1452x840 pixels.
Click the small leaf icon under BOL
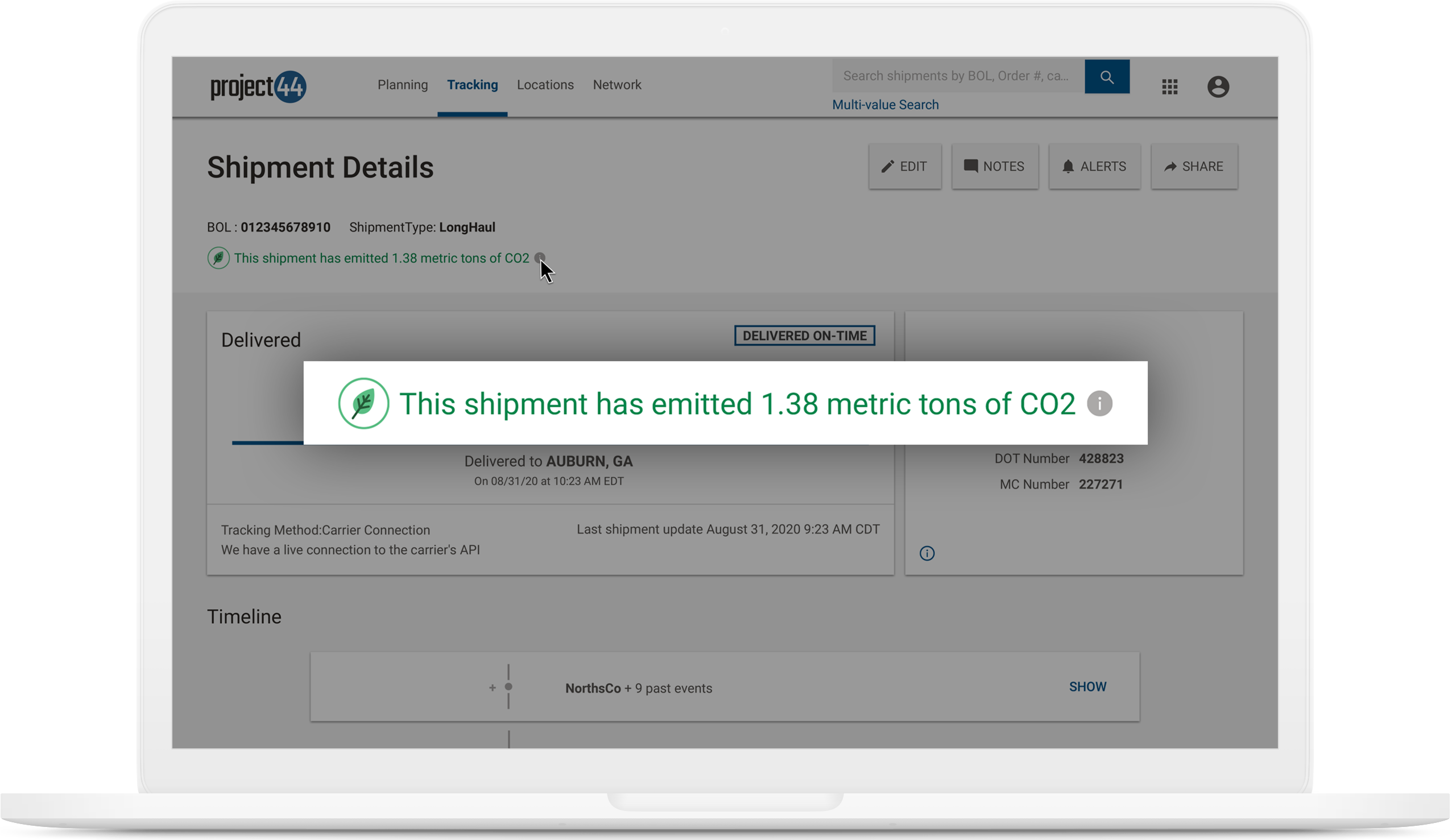click(x=218, y=258)
